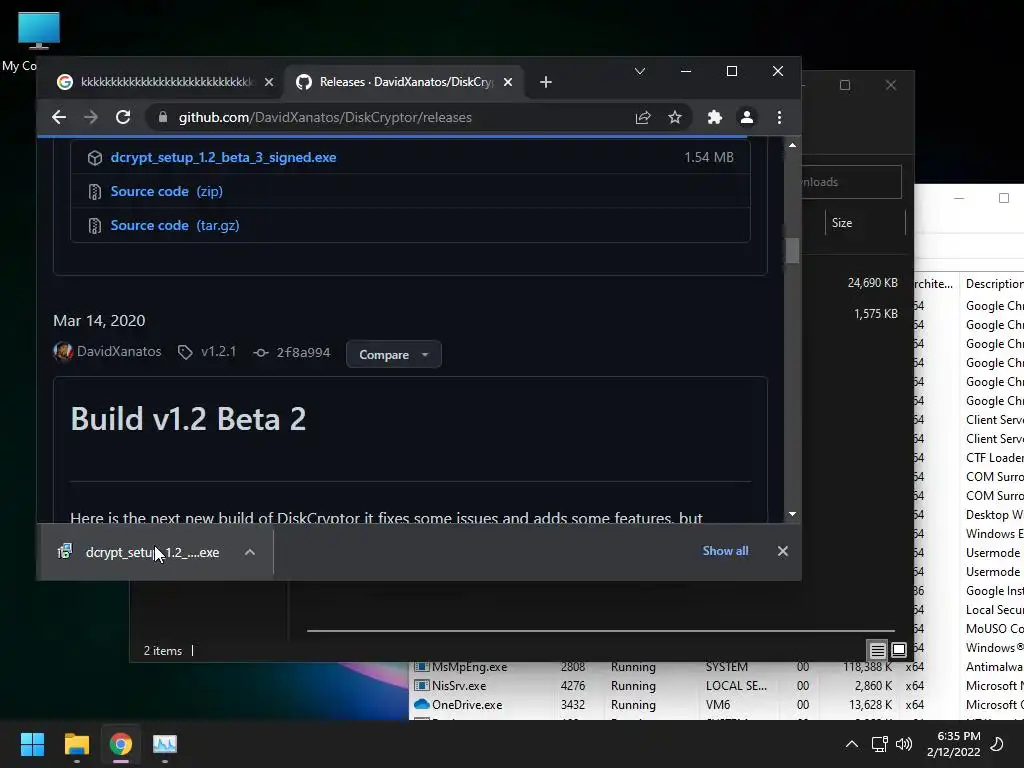
Task: Open volume control tray icon
Action: (x=904, y=744)
